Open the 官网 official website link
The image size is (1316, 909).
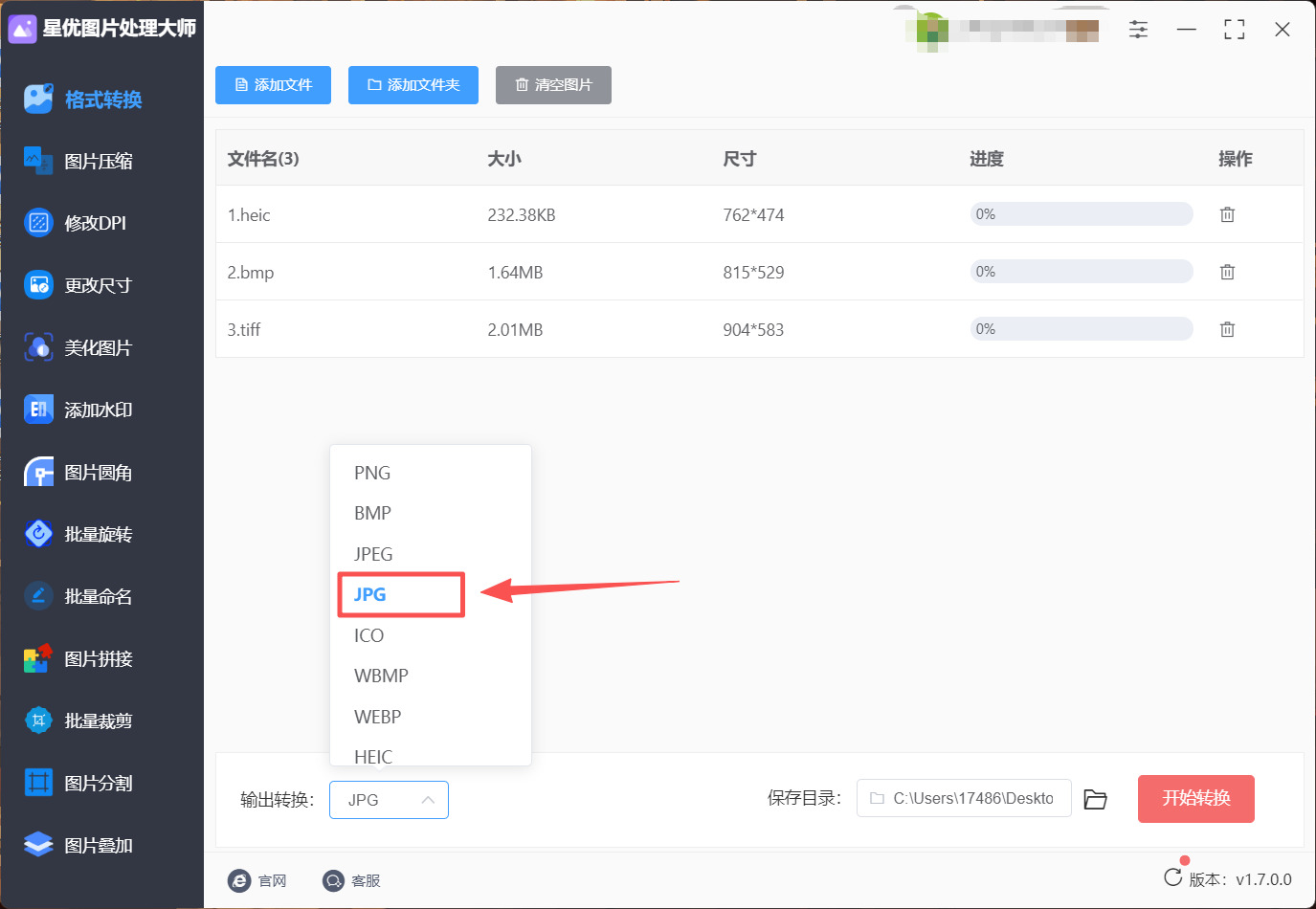point(257,880)
